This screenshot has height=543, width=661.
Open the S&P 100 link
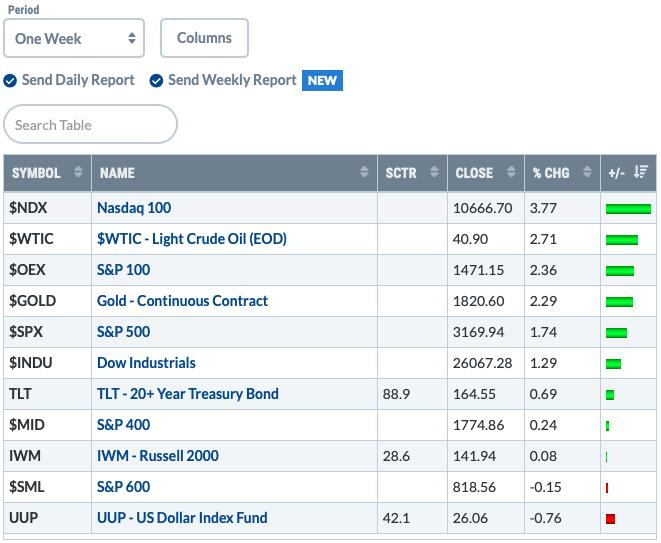tap(124, 270)
